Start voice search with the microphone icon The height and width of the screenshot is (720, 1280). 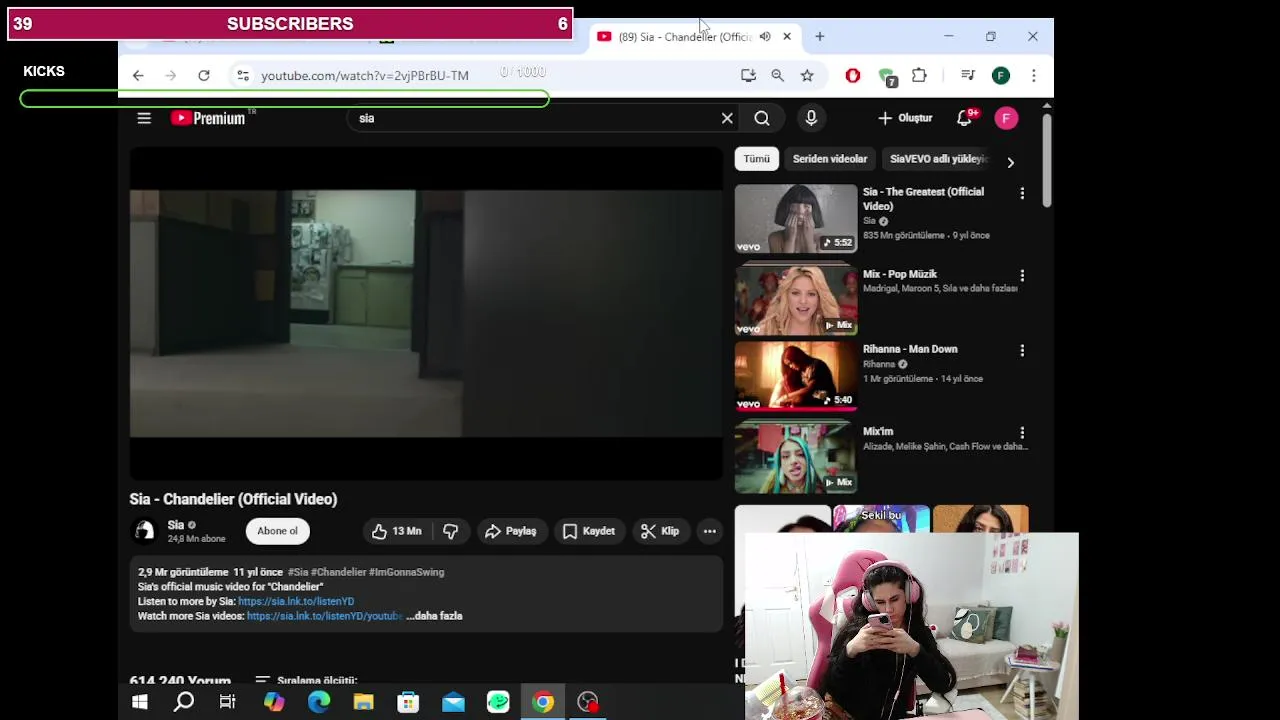click(x=811, y=118)
